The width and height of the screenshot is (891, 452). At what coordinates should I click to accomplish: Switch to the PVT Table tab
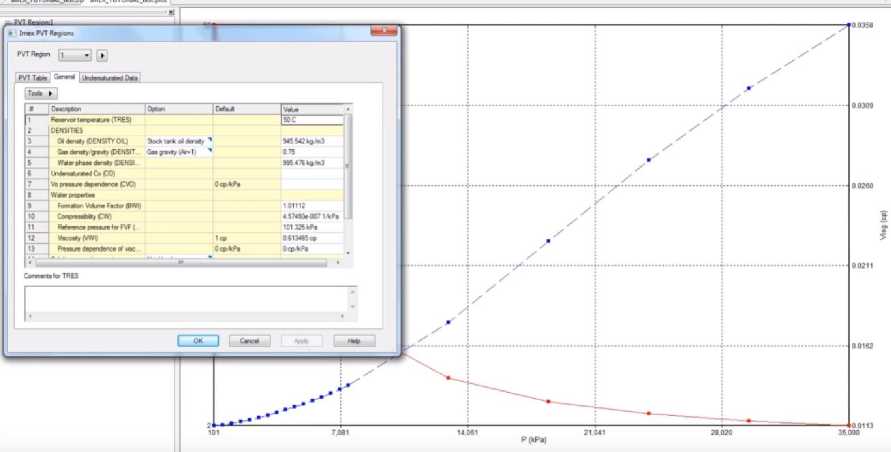click(32, 78)
